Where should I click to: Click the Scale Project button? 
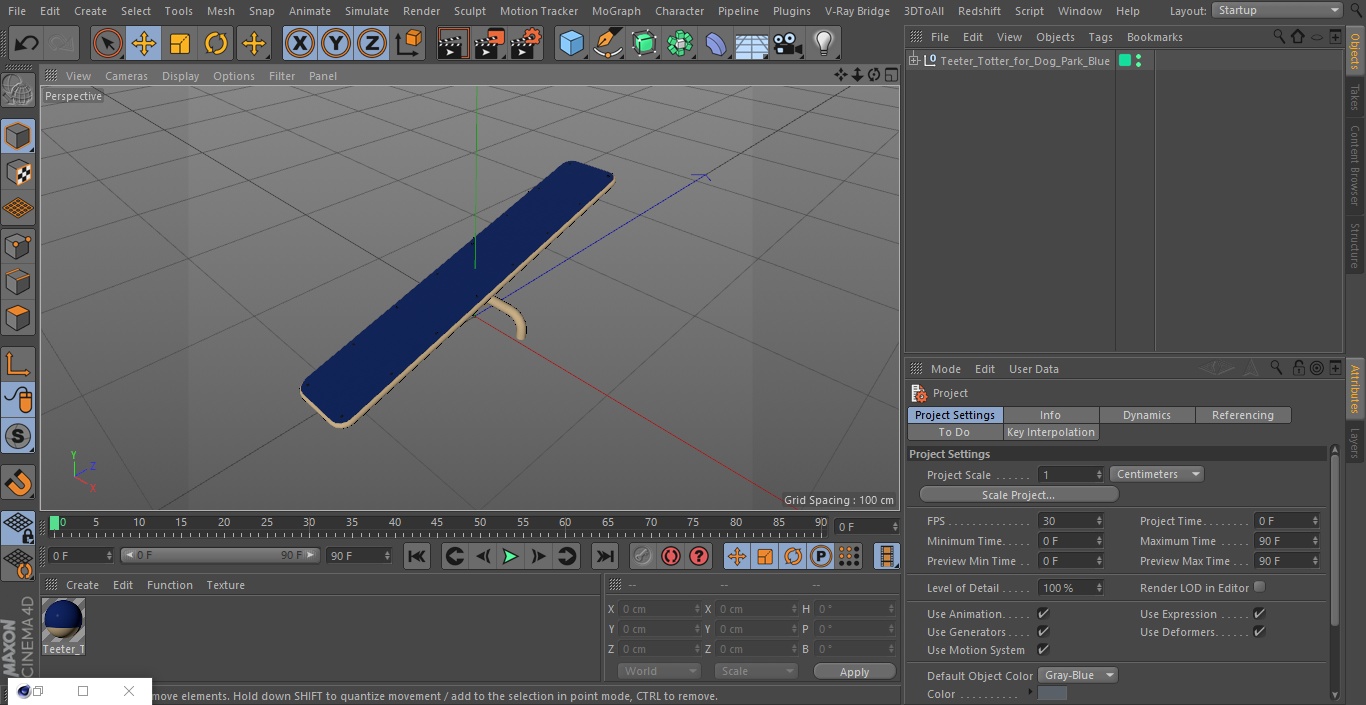[1018, 495]
